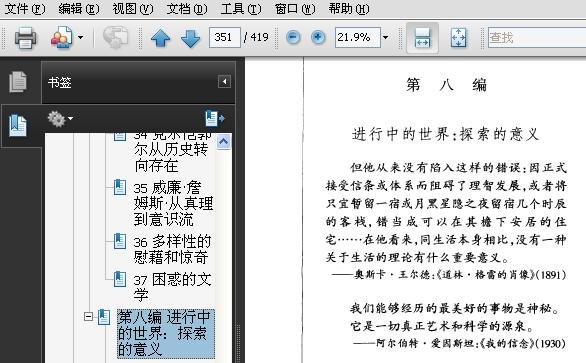The width and height of the screenshot is (586, 363).
Task: Open the zoom level dropdown arrow
Action: [x=385, y=37]
